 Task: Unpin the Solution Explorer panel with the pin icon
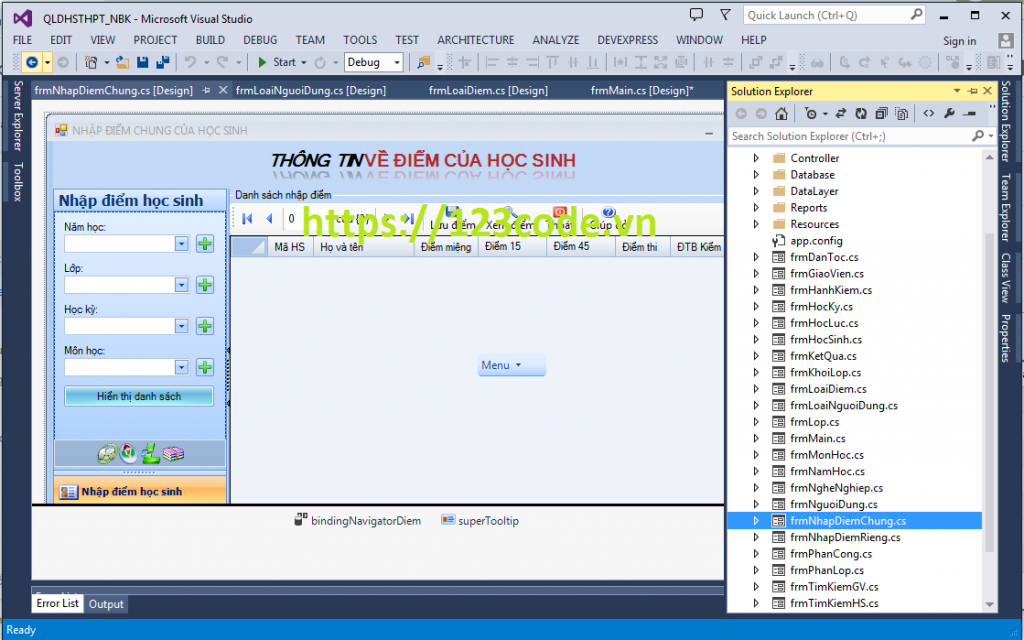972,91
